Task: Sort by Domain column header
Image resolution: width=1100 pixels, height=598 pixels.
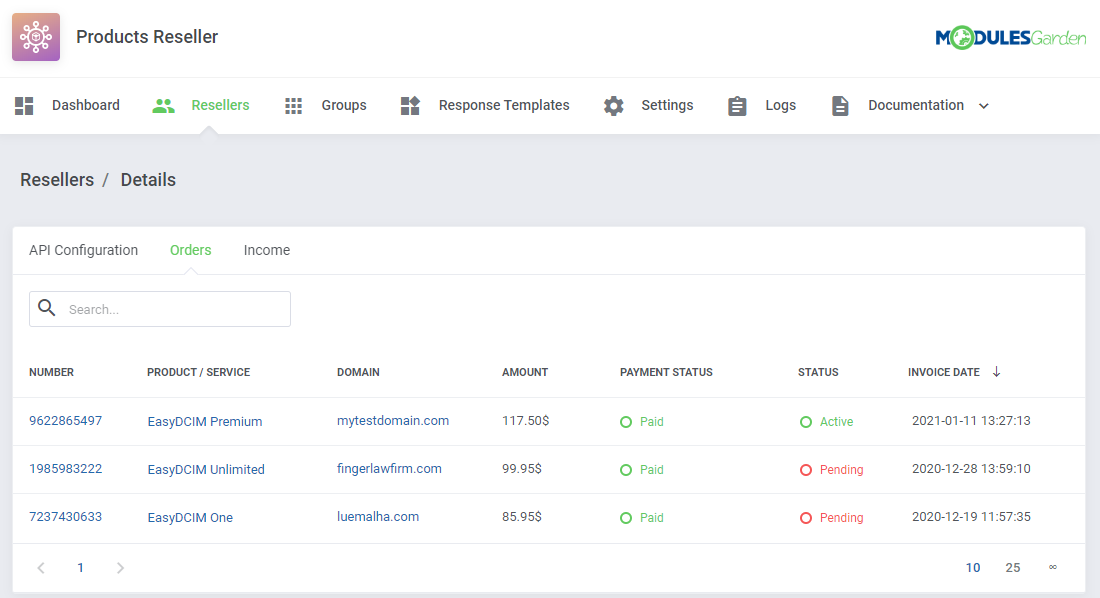Action: pos(358,372)
